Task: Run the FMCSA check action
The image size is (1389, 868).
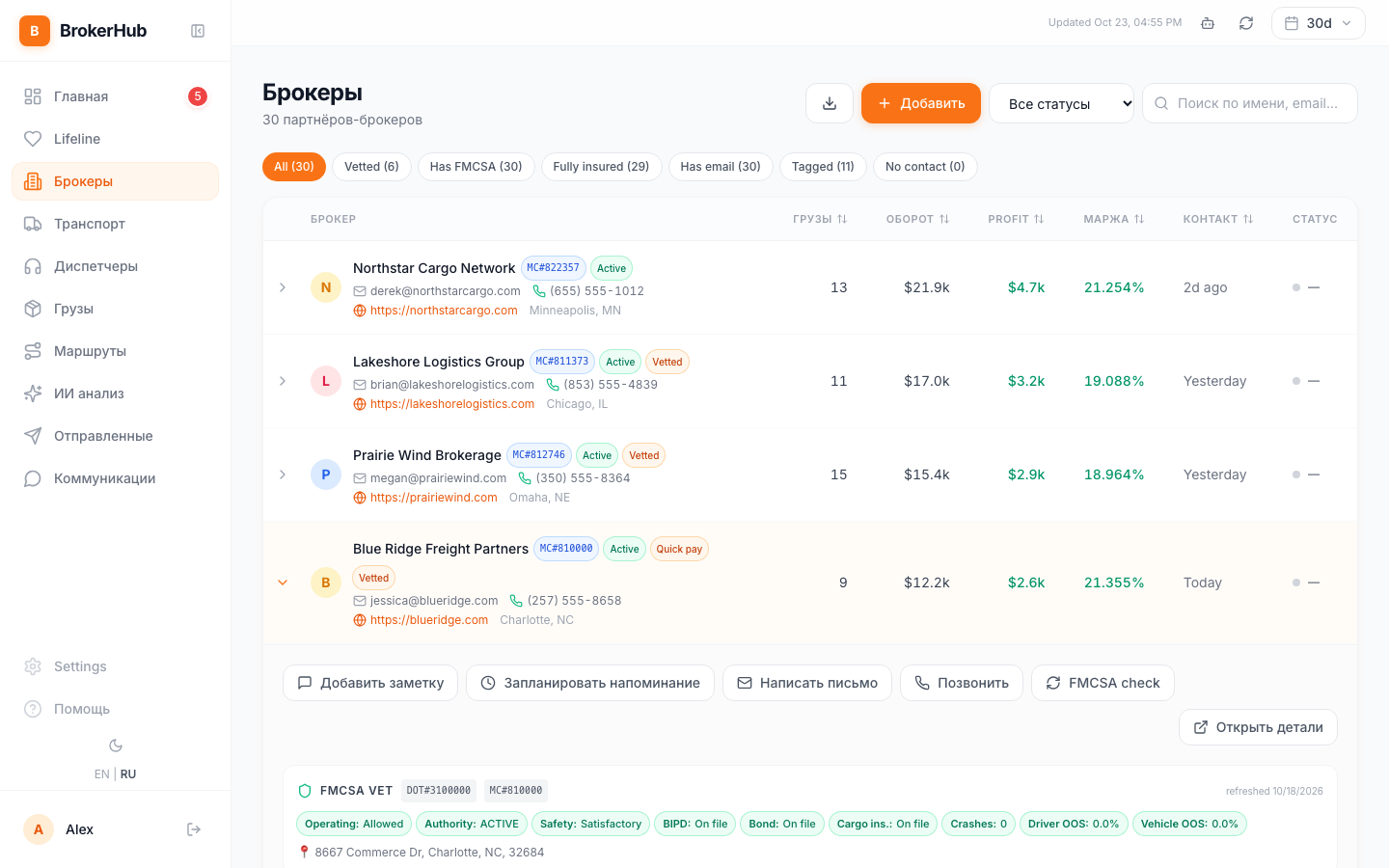Action: [x=1103, y=683]
